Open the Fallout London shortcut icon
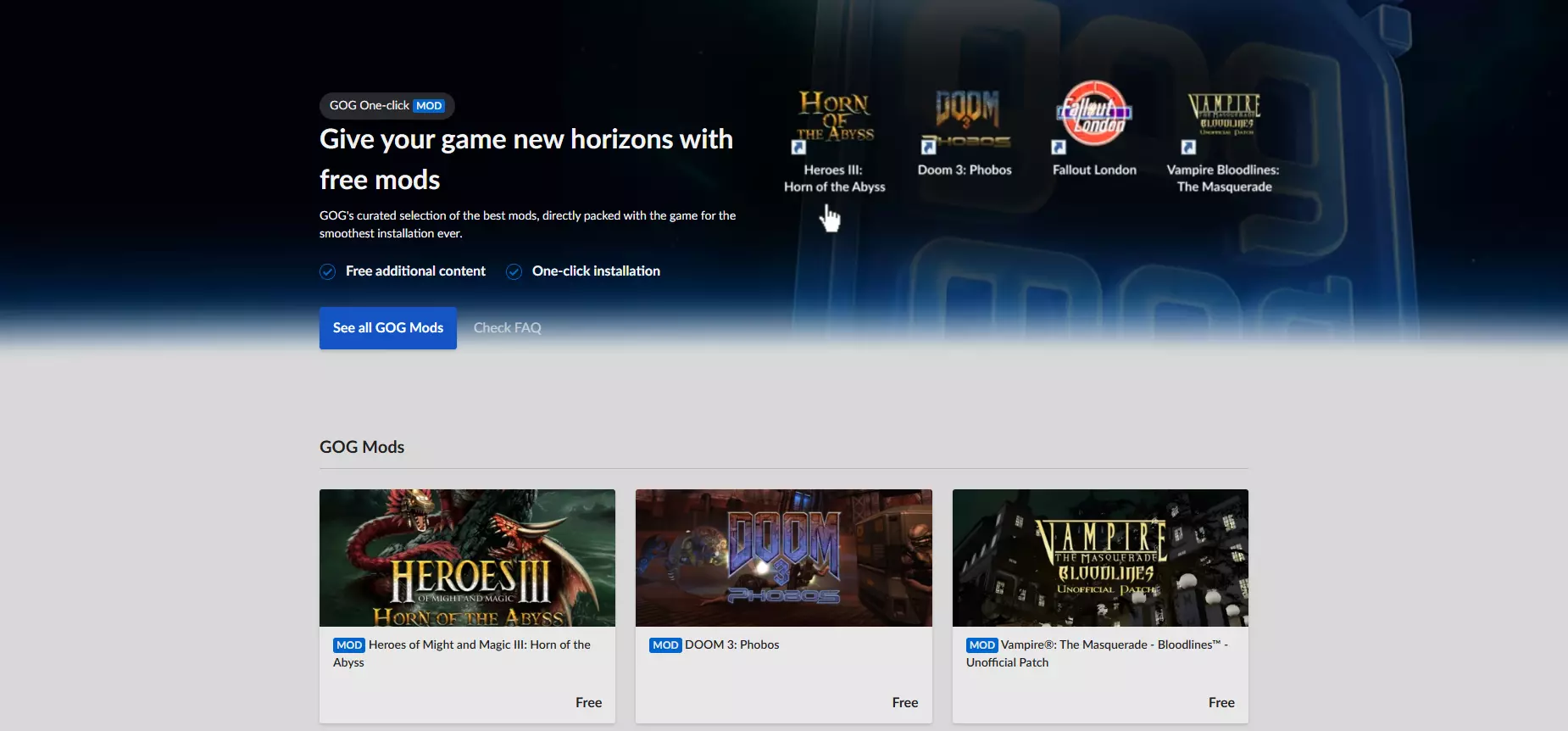The image size is (1568, 731). click(x=1094, y=117)
